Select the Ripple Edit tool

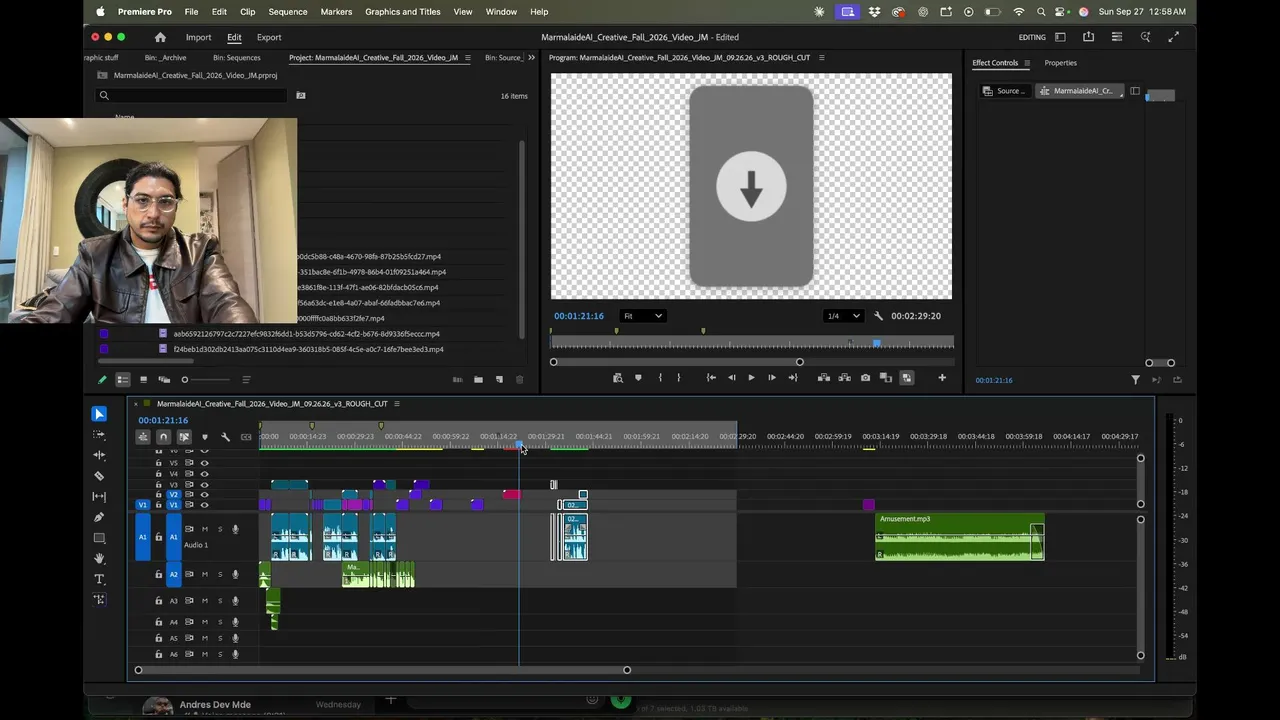point(99,455)
